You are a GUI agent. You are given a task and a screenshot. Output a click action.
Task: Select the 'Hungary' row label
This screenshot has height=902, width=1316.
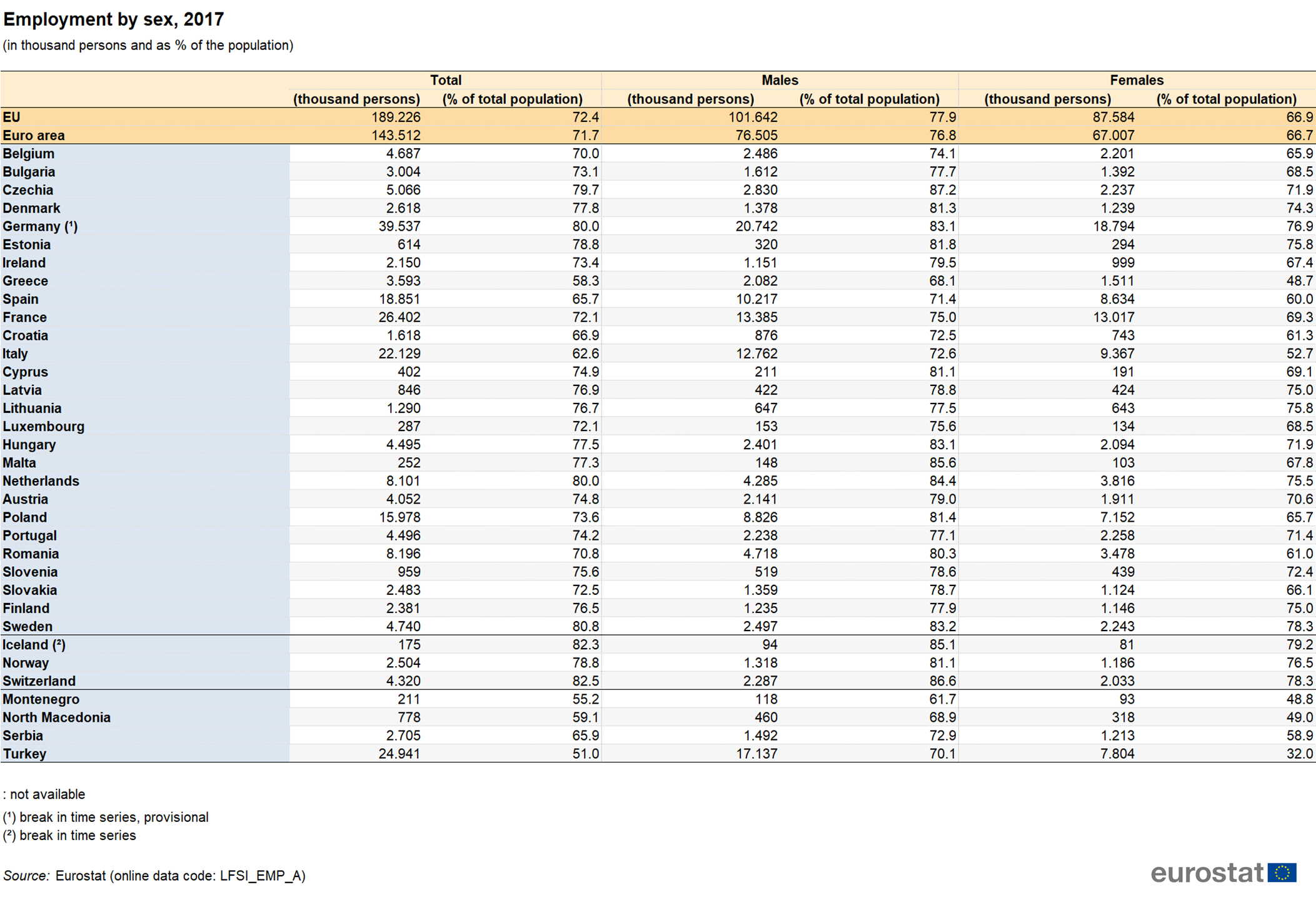pos(29,444)
